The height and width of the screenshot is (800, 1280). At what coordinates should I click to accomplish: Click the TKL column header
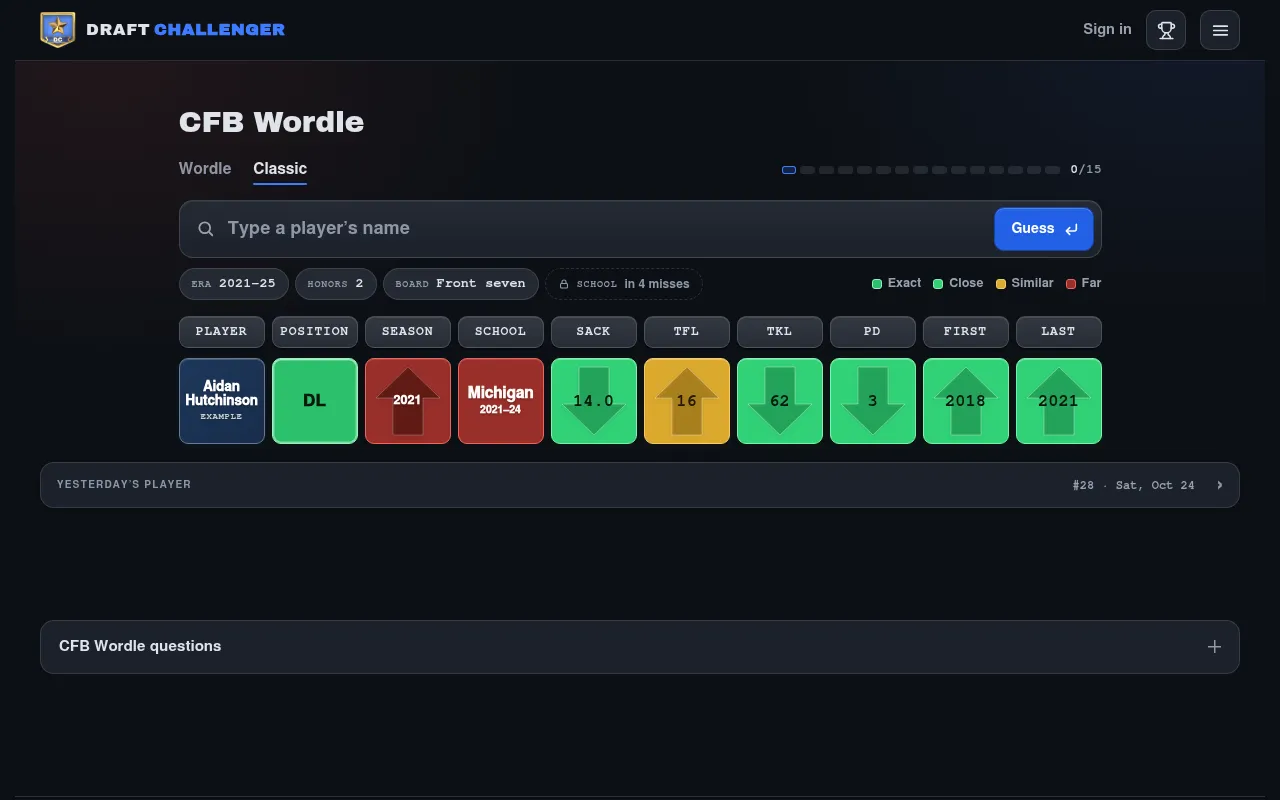(x=780, y=332)
